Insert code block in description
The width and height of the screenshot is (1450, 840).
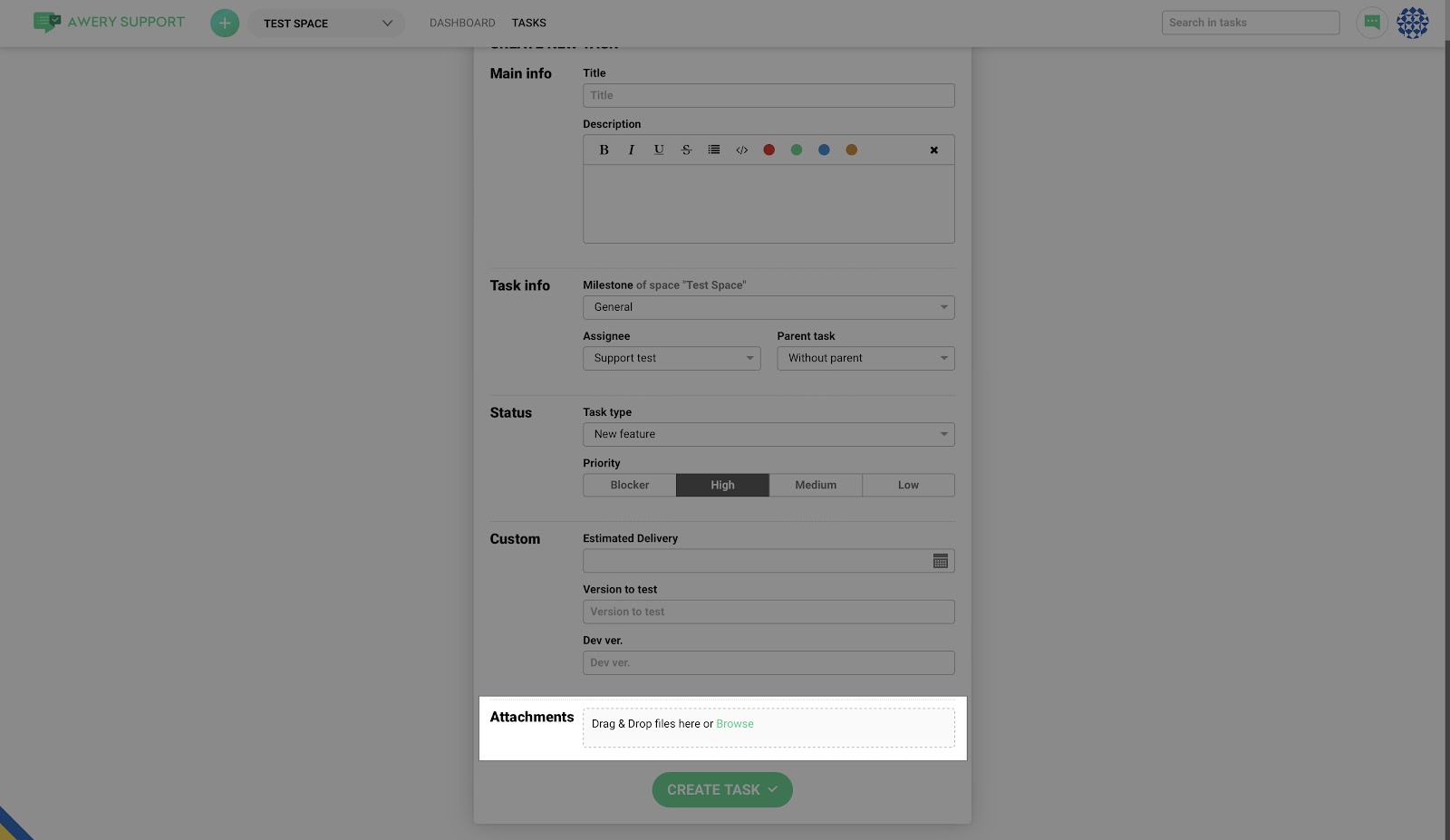click(x=741, y=150)
